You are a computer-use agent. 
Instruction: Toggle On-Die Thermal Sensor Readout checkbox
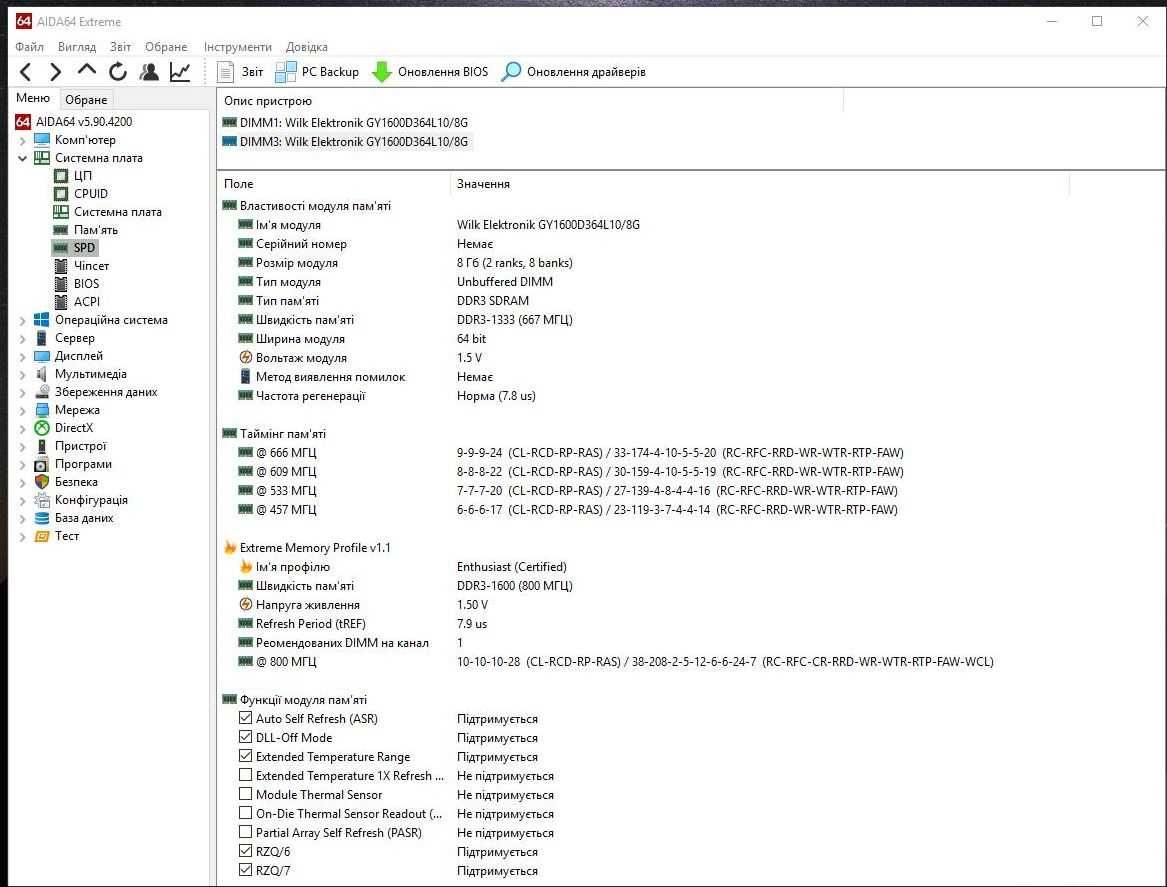[246, 813]
